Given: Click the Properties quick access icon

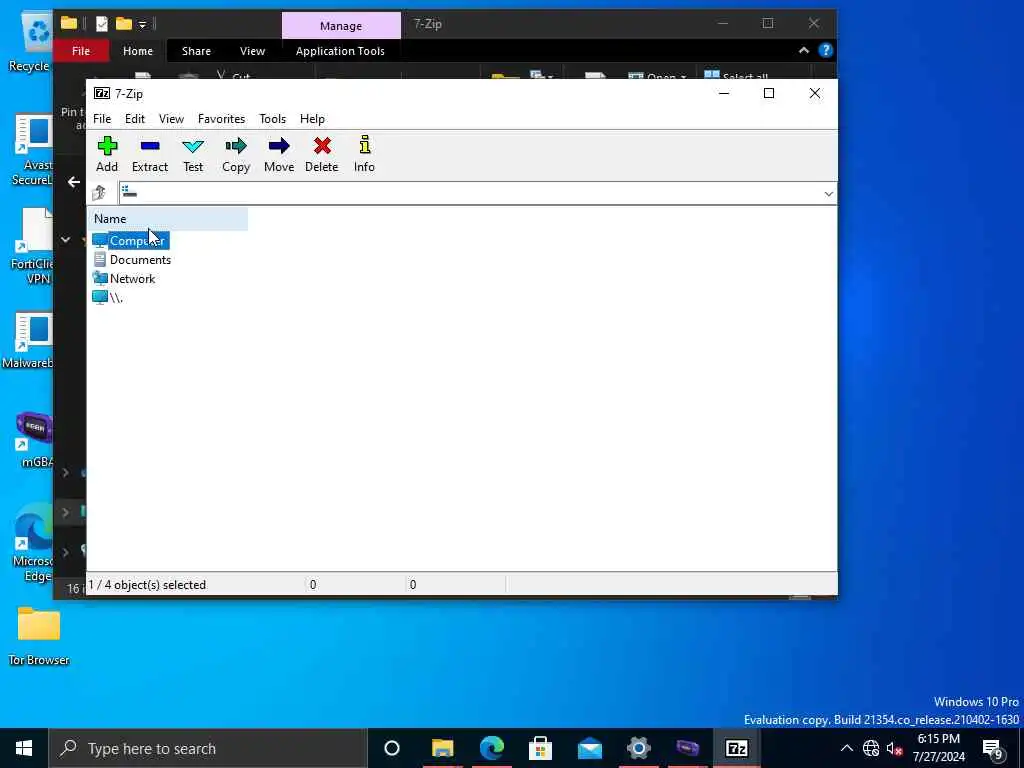Looking at the screenshot, I should 102,24.
